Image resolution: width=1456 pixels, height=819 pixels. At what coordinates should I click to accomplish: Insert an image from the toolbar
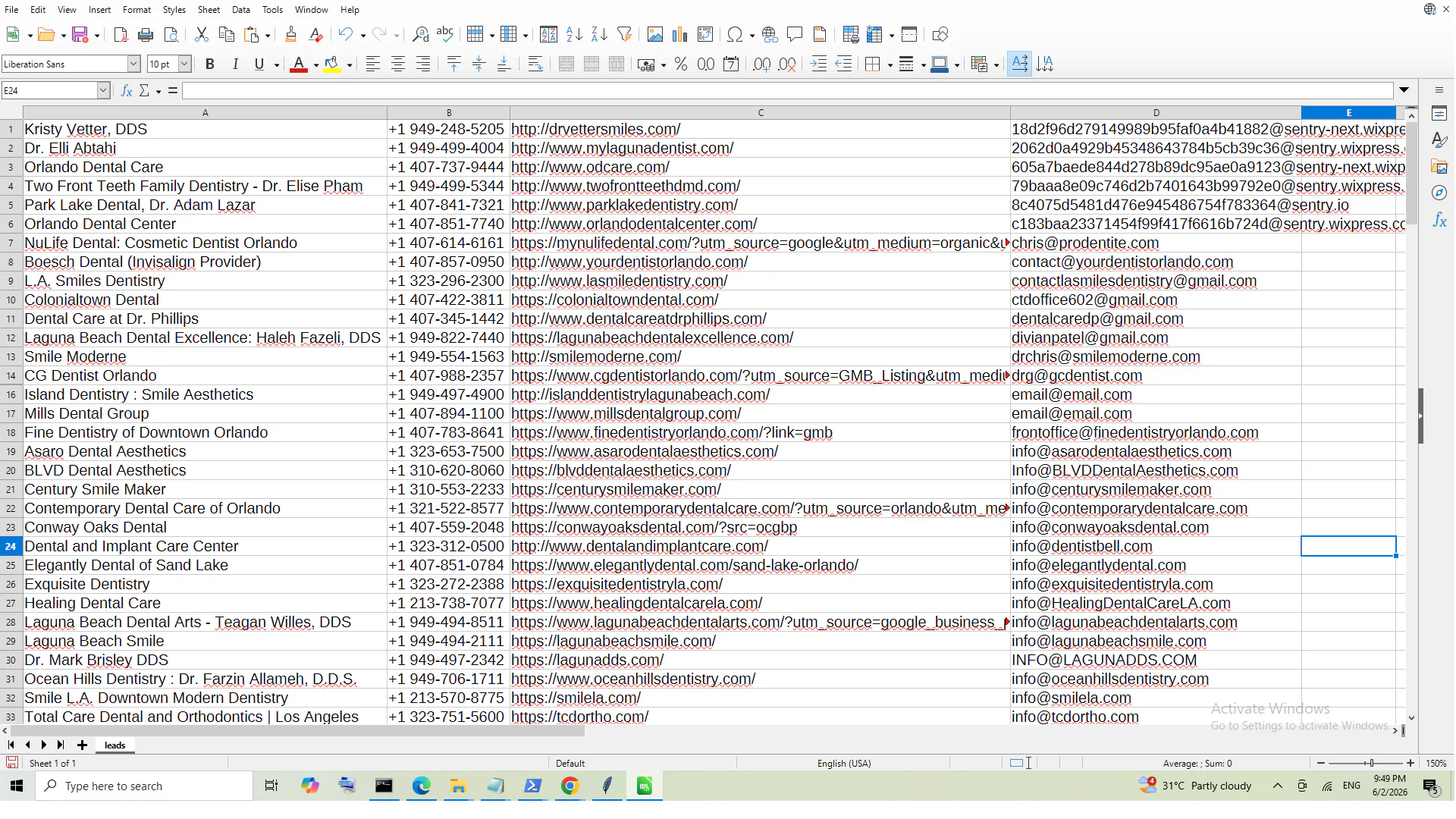click(655, 34)
